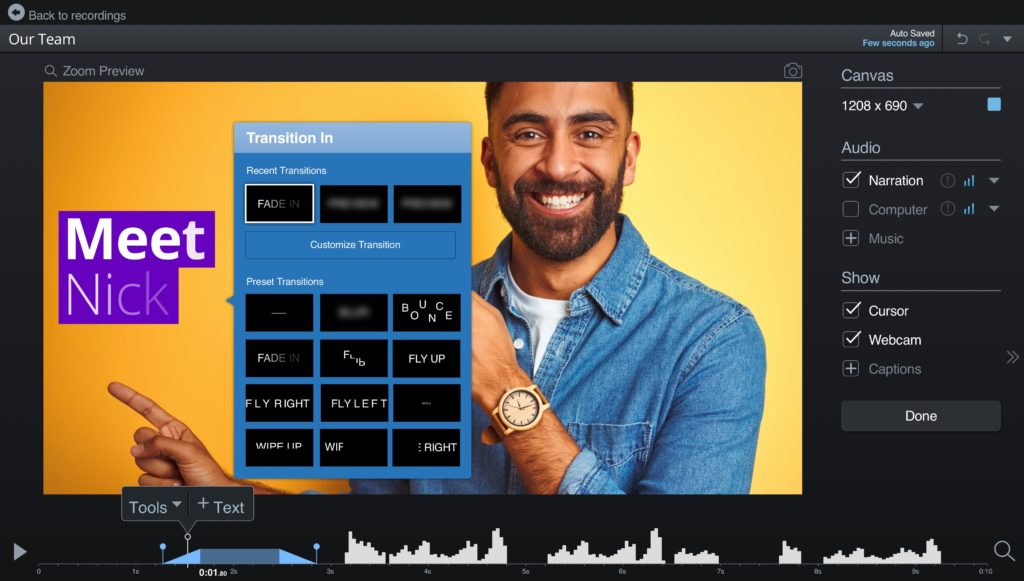The height and width of the screenshot is (581, 1024).
Task: Hide the Webcam by unchecking its checkbox
Action: pos(853,340)
